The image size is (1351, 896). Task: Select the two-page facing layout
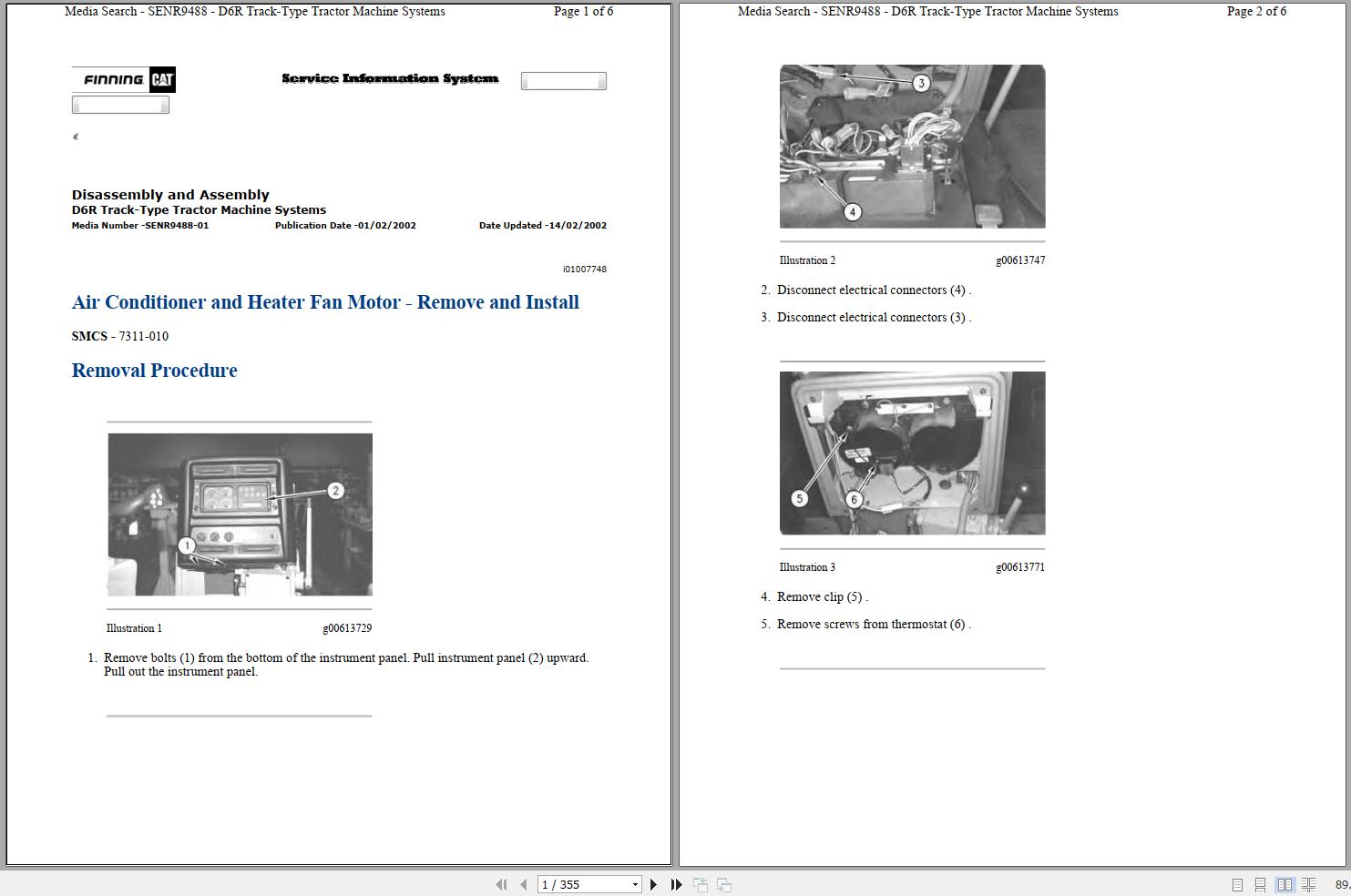(x=1284, y=884)
